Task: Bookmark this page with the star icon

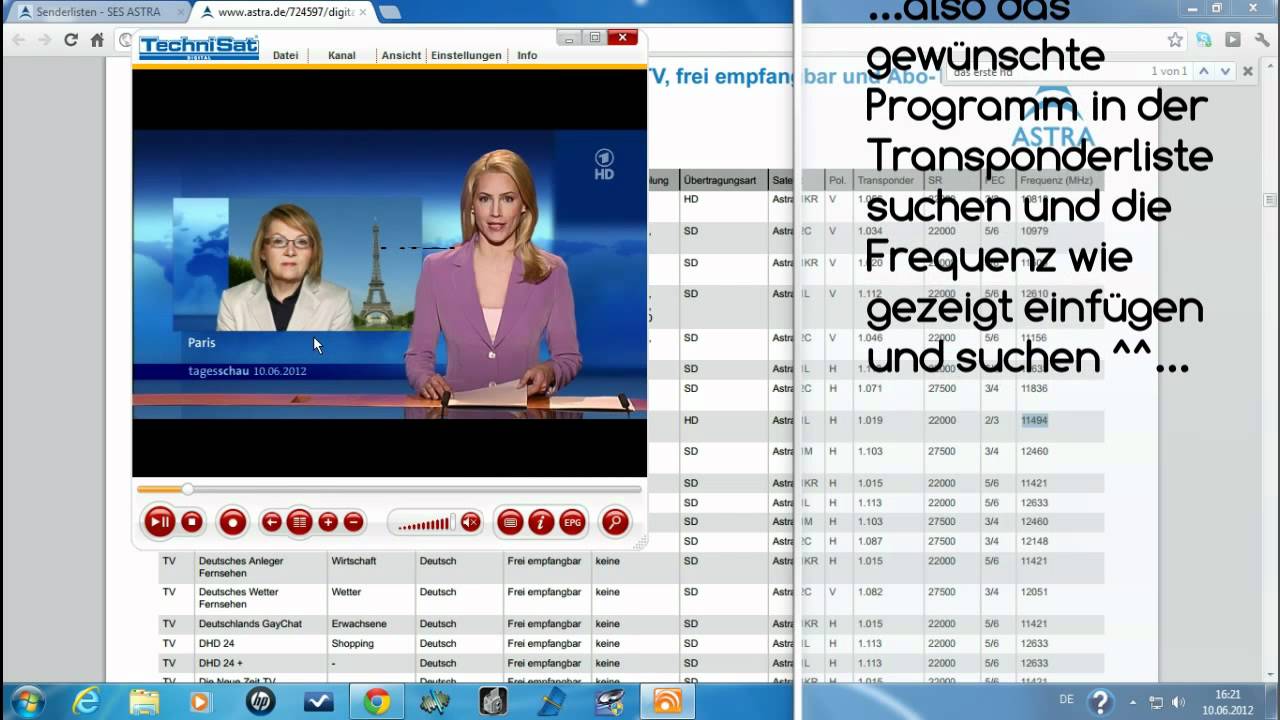Action: click(x=1175, y=40)
